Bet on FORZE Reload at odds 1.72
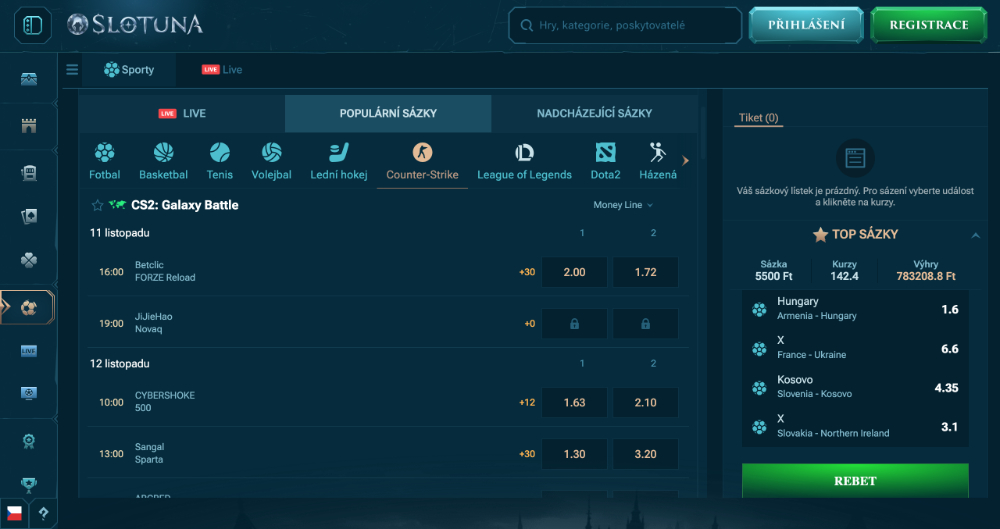This screenshot has height=529, width=1000. point(645,272)
